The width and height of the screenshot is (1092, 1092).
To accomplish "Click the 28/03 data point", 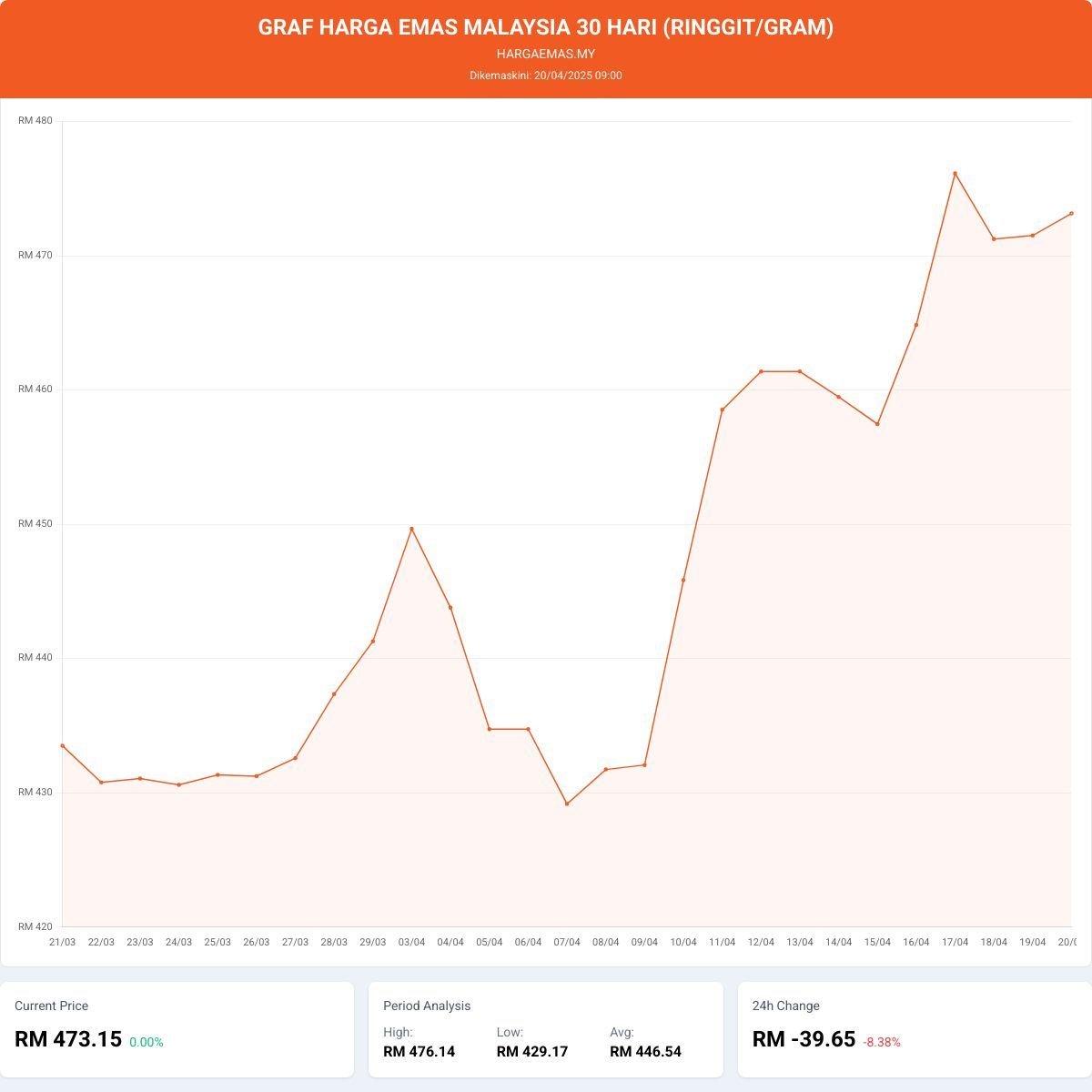I will click(334, 694).
